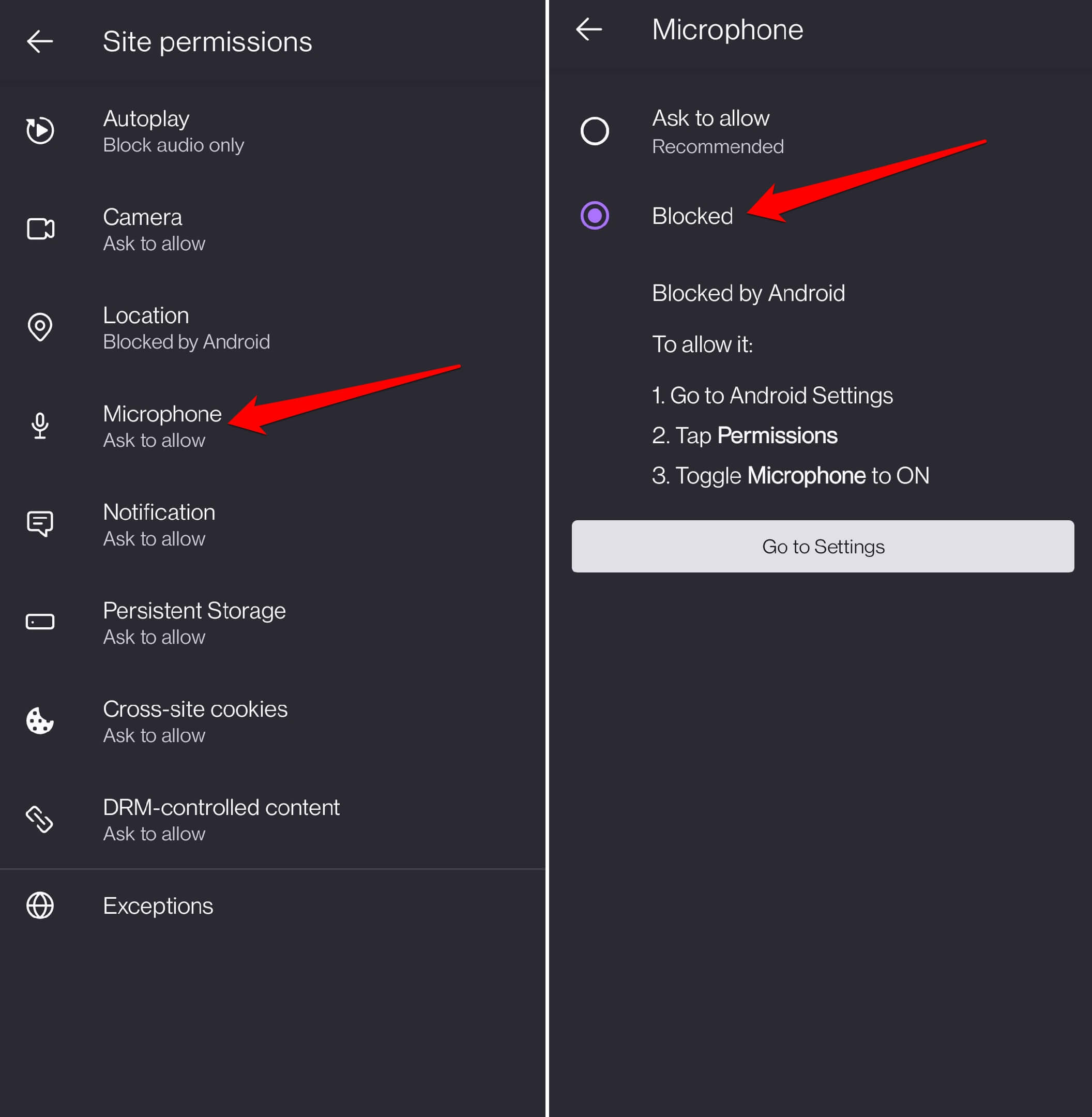Select the Blocked radio button

595,216
